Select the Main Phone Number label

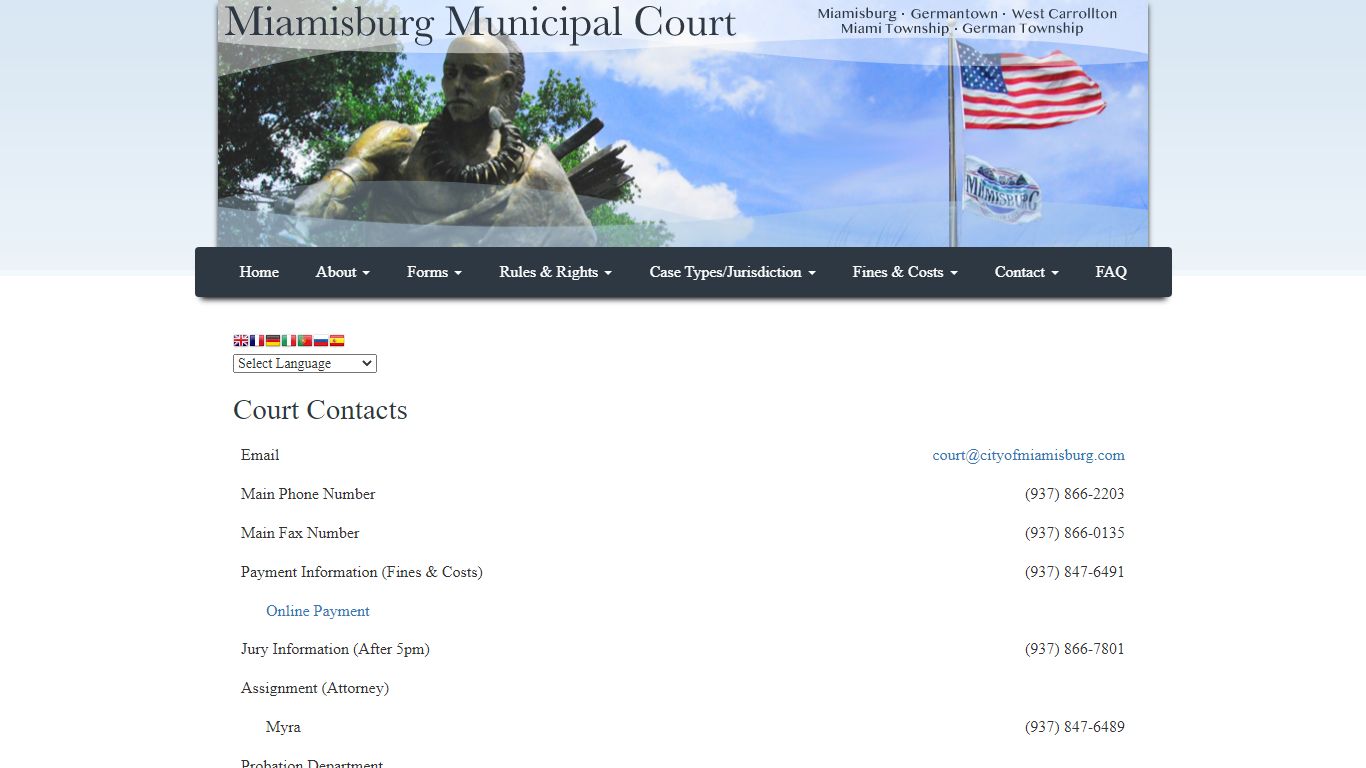[x=308, y=494]
